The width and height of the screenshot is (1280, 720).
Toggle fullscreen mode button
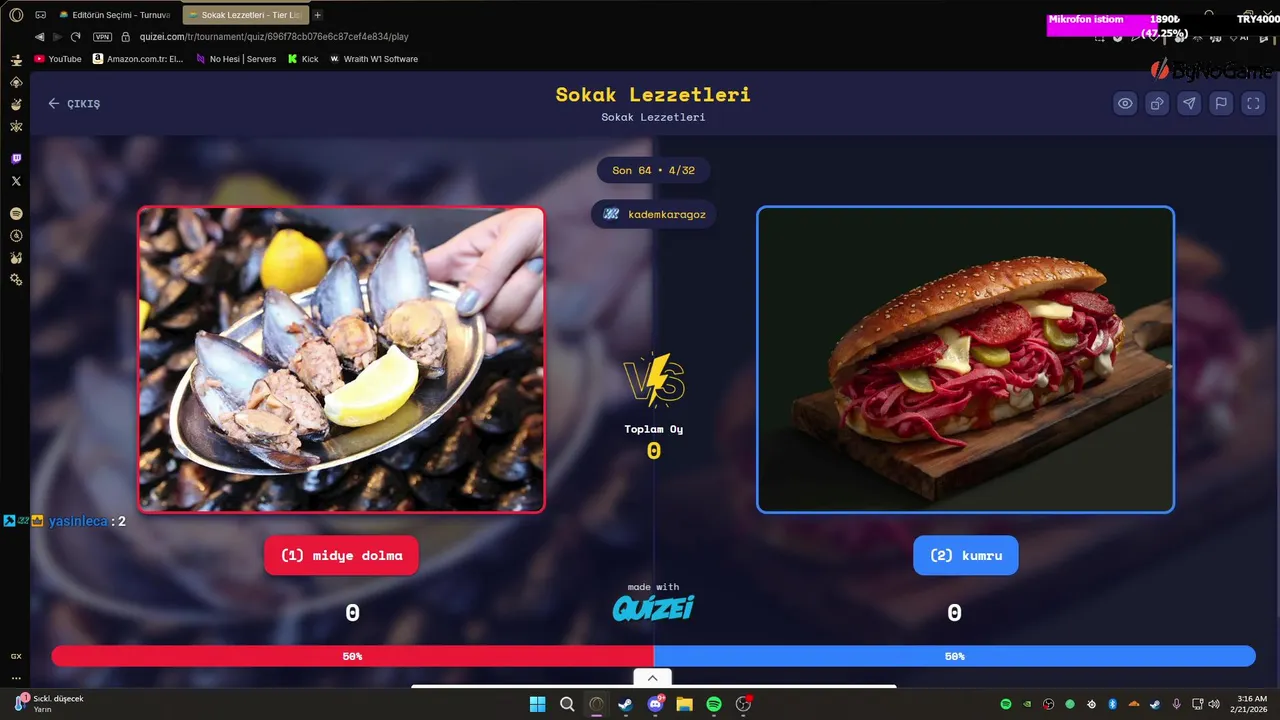click(x=1253, y=103)
